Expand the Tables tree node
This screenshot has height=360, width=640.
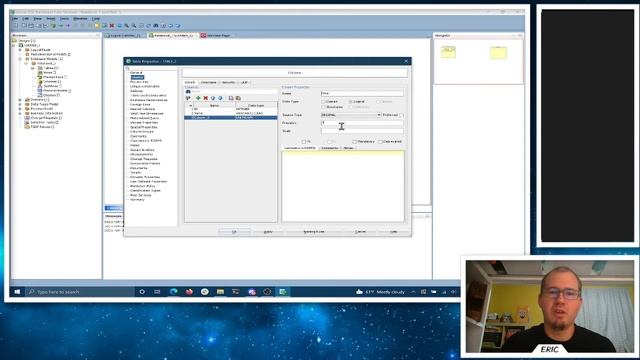(x=33, y=68)
